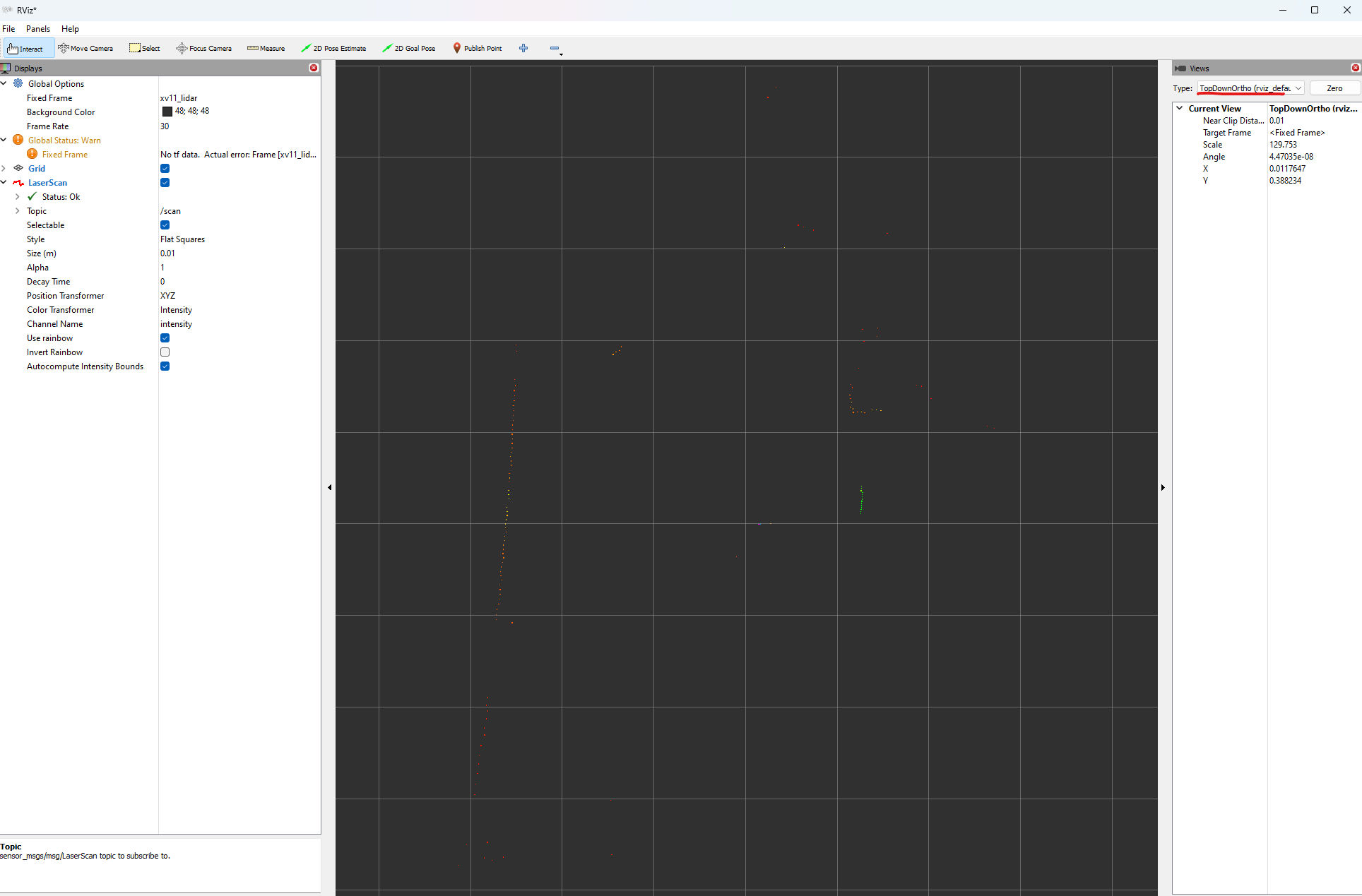Expand the Grid display node

tap(4, 168)
